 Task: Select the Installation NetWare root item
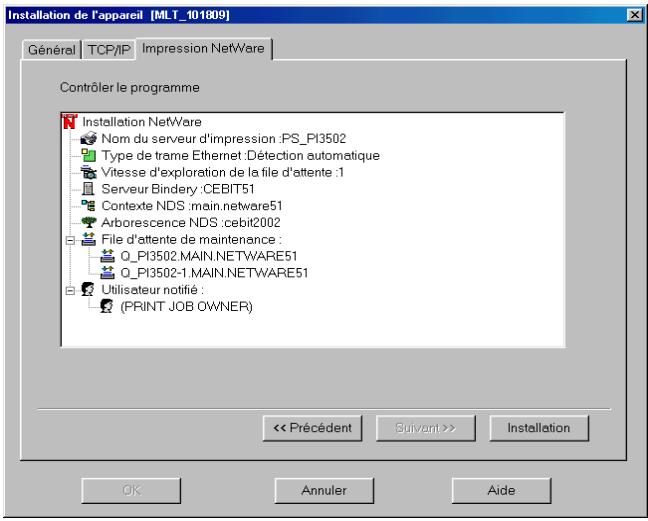tap(142, 122)
